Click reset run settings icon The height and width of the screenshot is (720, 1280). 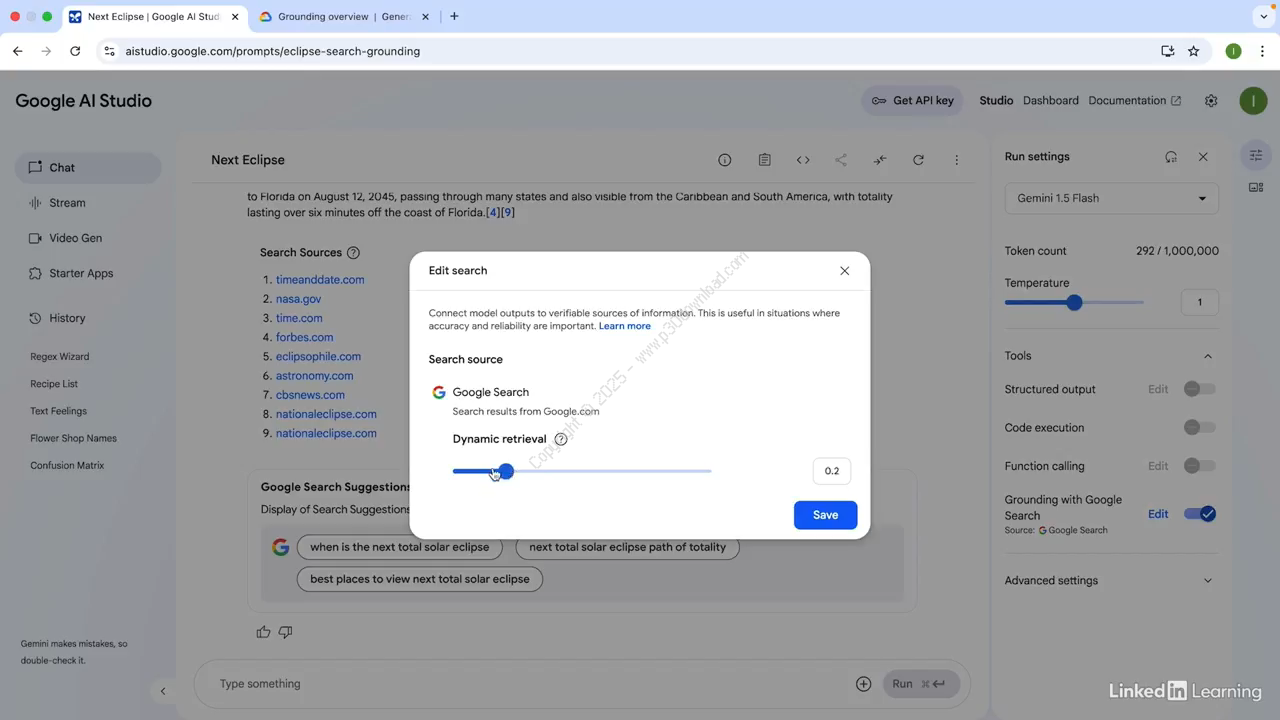[x=1171, y=157]
